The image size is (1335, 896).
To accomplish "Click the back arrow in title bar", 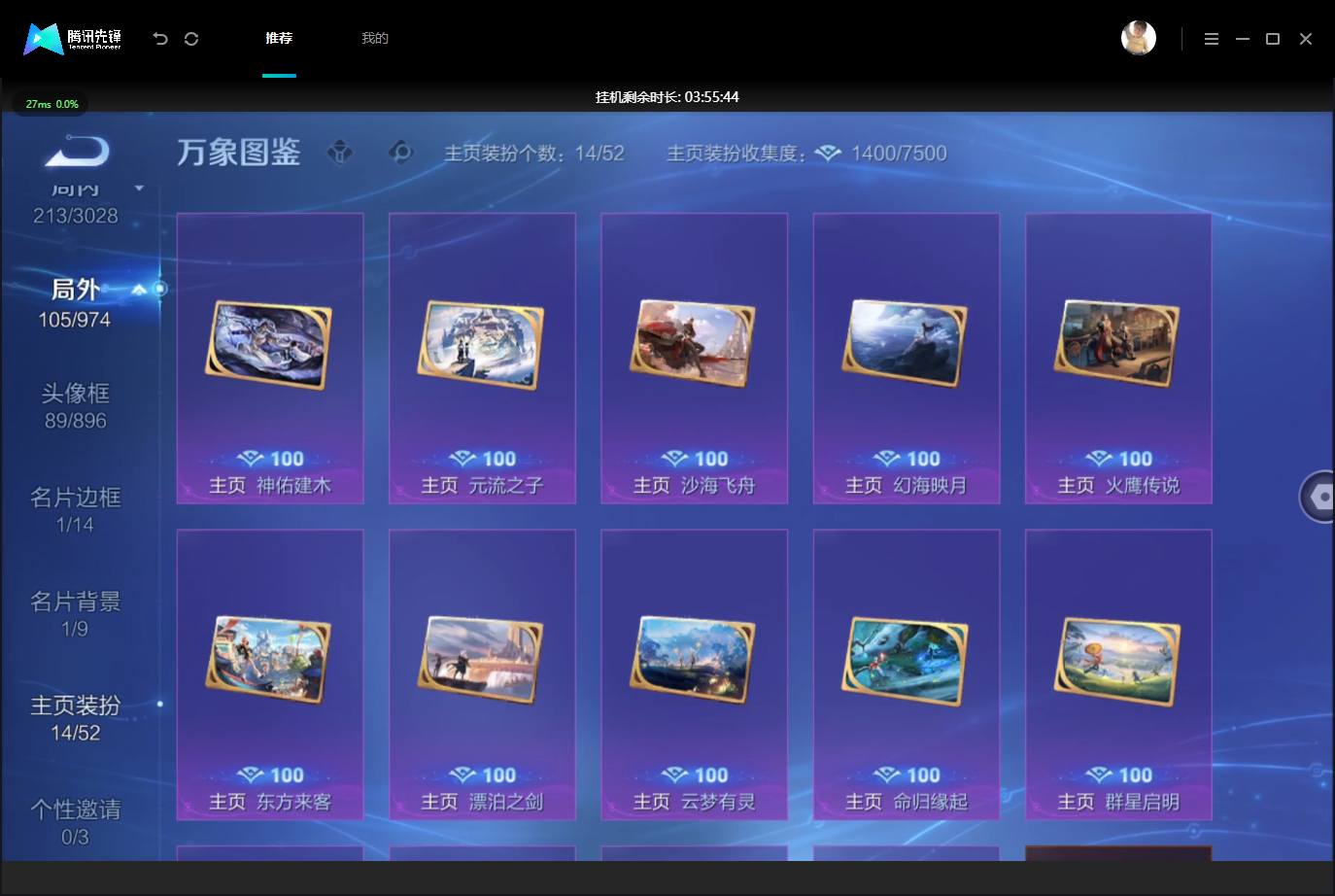I will (x=160, y=39).
